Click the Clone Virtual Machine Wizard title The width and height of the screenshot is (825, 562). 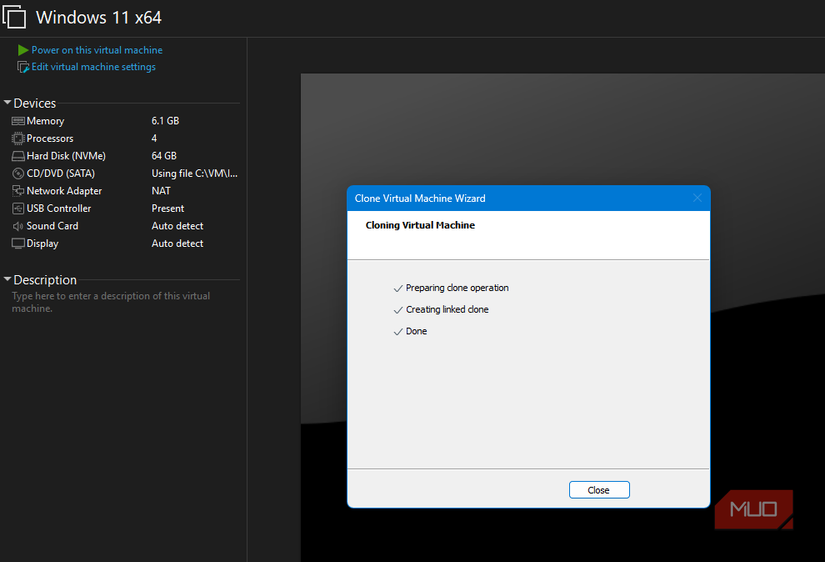[x=420, y=198]
